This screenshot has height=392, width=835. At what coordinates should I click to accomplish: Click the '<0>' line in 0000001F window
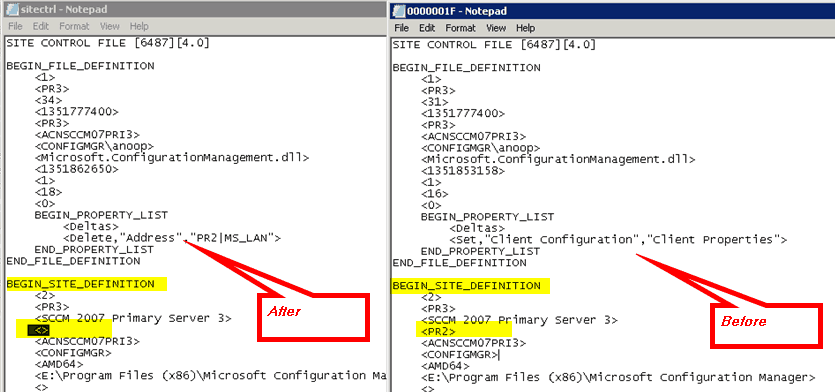431,206
